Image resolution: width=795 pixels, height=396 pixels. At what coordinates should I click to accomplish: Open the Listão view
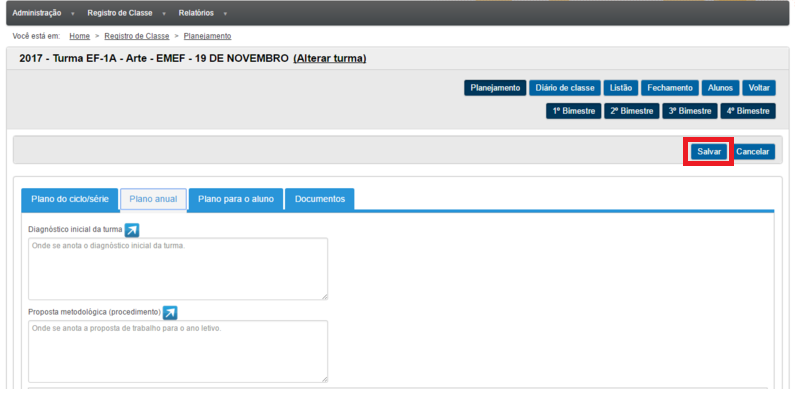pos(621,88)
